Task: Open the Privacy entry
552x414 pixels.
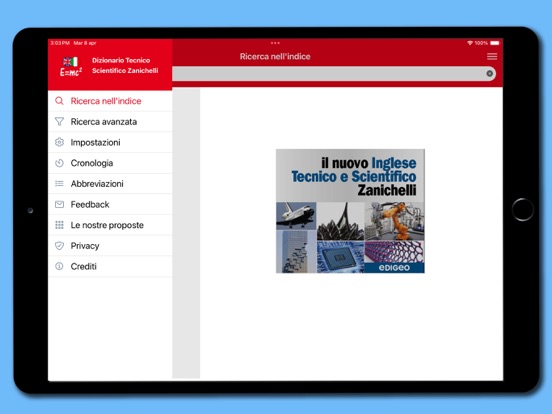Action: (x=110, y=246)
